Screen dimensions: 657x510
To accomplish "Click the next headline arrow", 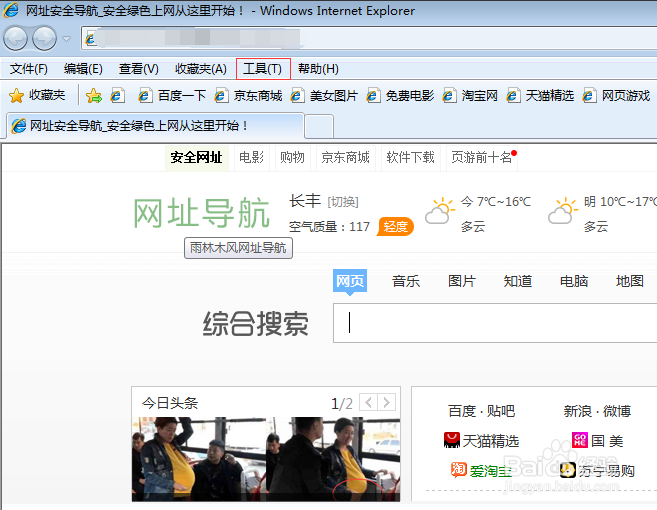I will [387, 403].
